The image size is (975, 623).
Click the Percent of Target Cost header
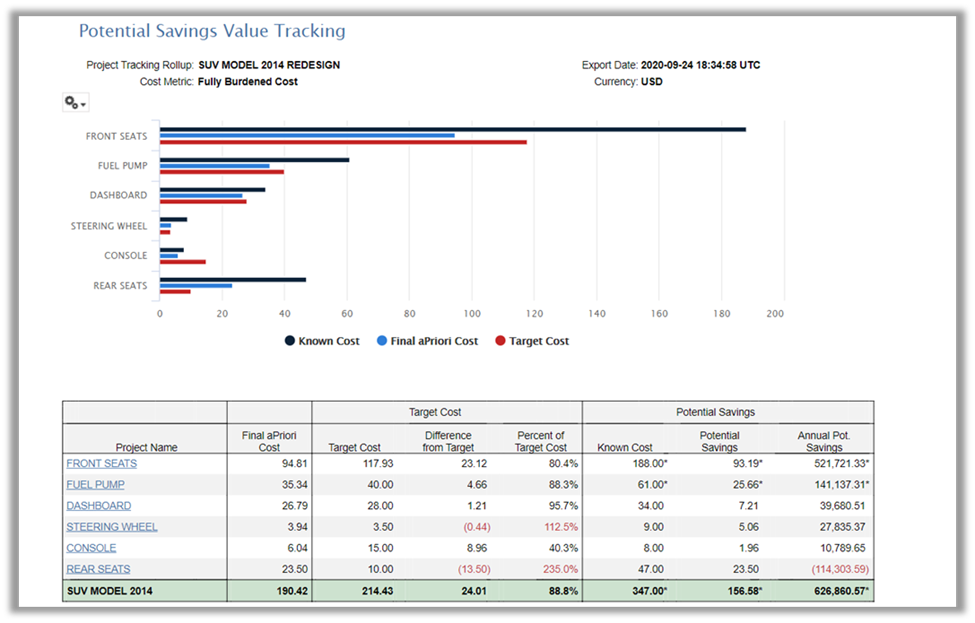coord(540,441)
